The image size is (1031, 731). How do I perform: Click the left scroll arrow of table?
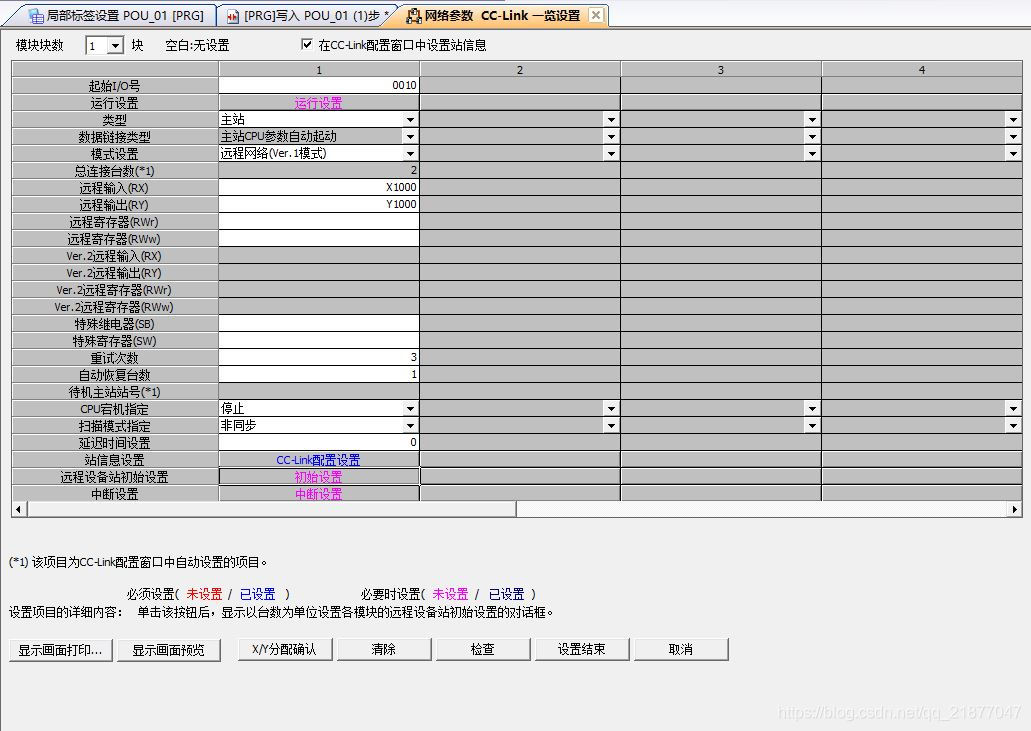pos(19,509)
